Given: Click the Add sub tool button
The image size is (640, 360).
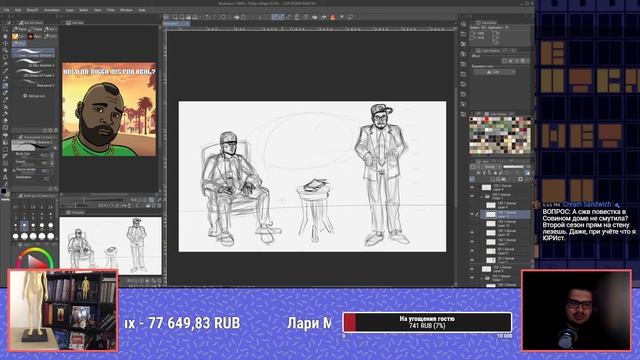Looking at the screenshot, I should click(34, 96).
